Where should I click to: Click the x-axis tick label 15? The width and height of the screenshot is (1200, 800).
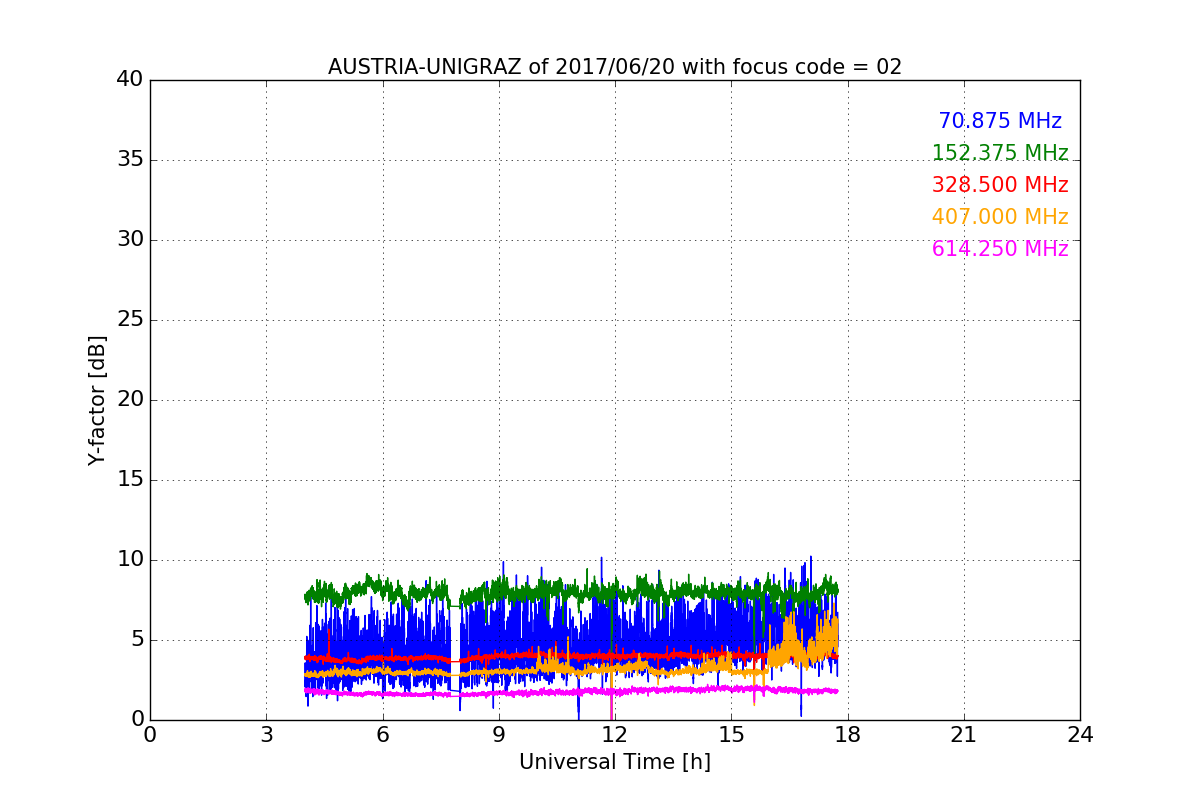coord(731,735)
